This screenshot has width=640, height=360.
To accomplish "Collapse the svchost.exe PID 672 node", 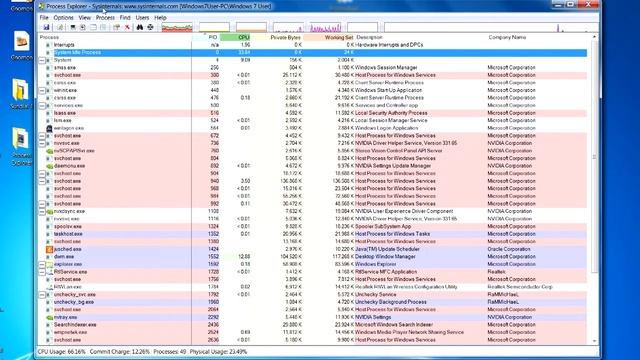I will [42, 136].
